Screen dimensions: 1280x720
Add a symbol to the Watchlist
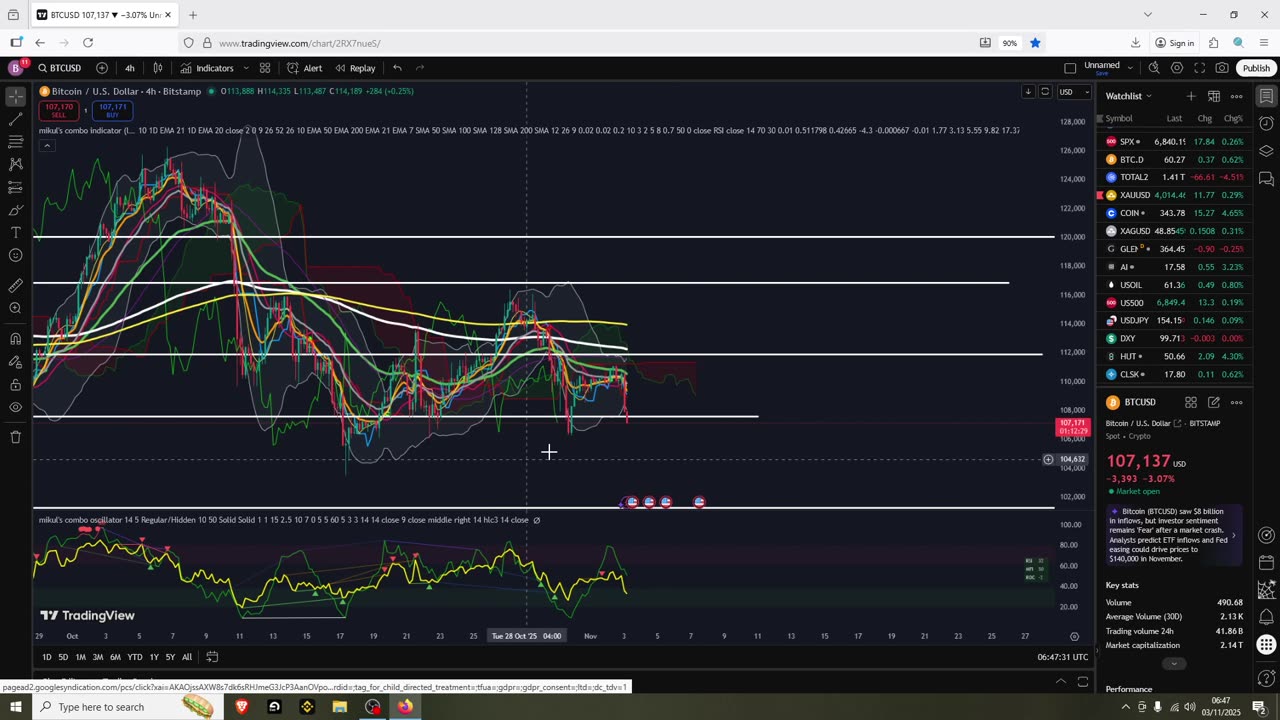coord(1191,96)
